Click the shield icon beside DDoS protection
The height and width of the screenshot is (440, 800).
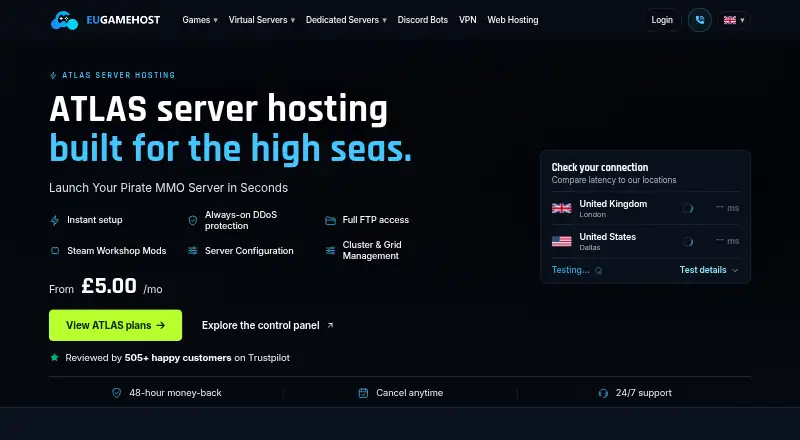(x=192, y=221)
